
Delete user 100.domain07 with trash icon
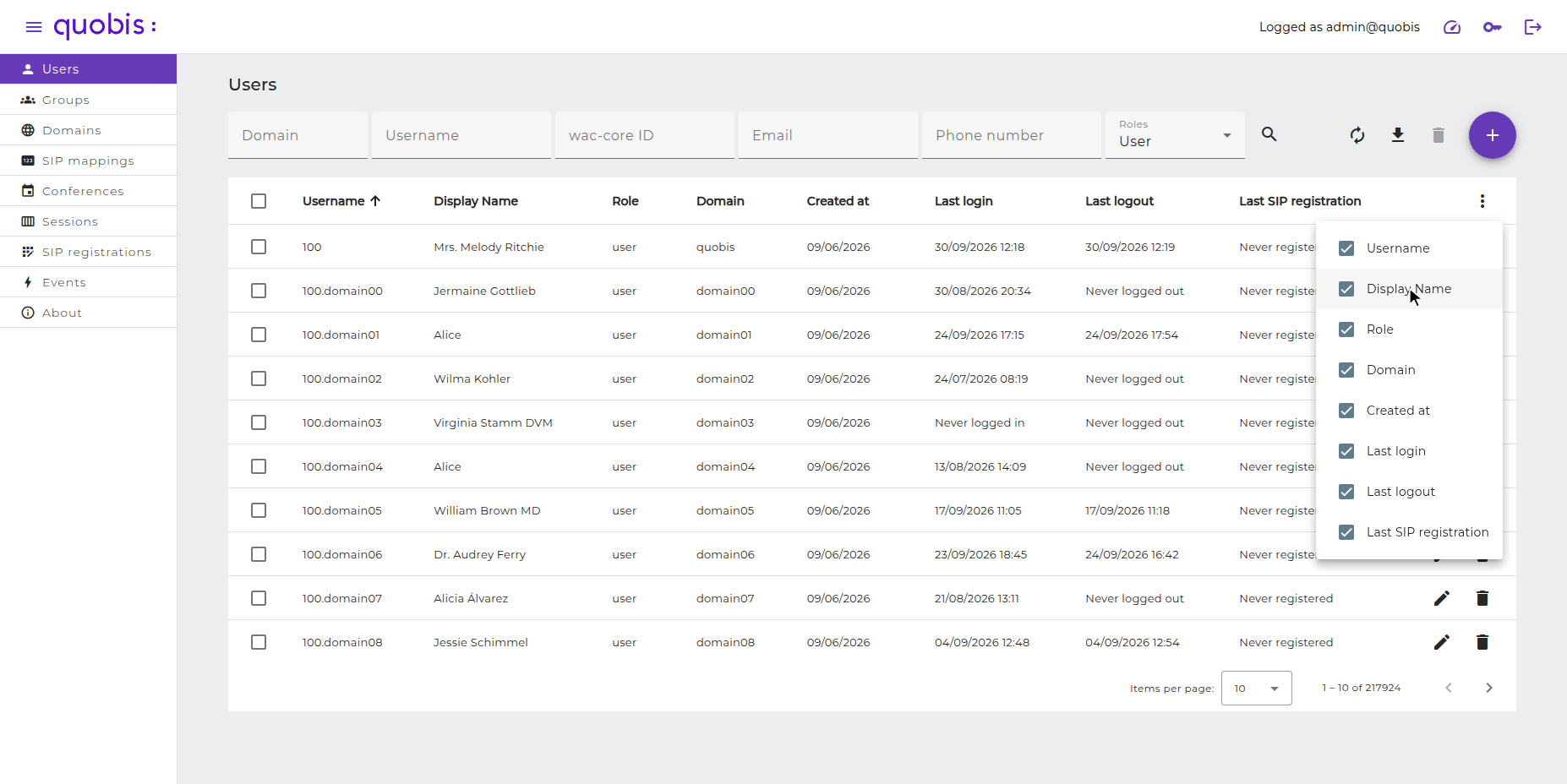click(1482, 598)
